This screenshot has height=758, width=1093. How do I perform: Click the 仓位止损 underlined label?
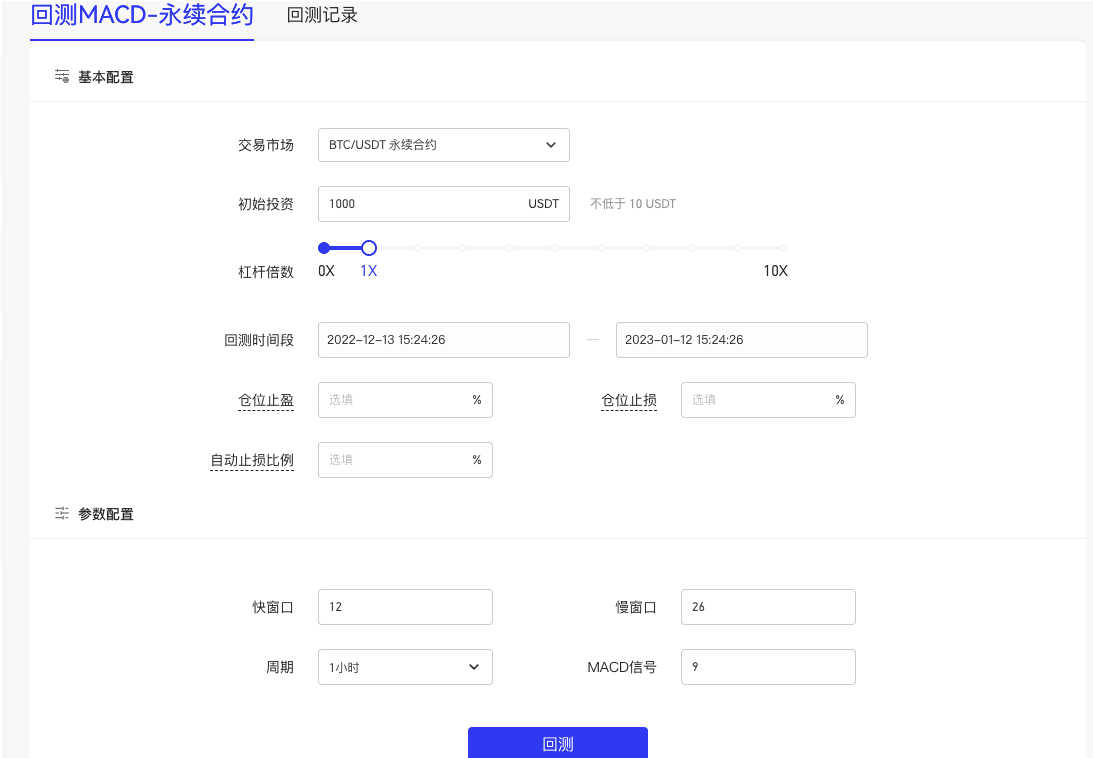click(629, 400)
